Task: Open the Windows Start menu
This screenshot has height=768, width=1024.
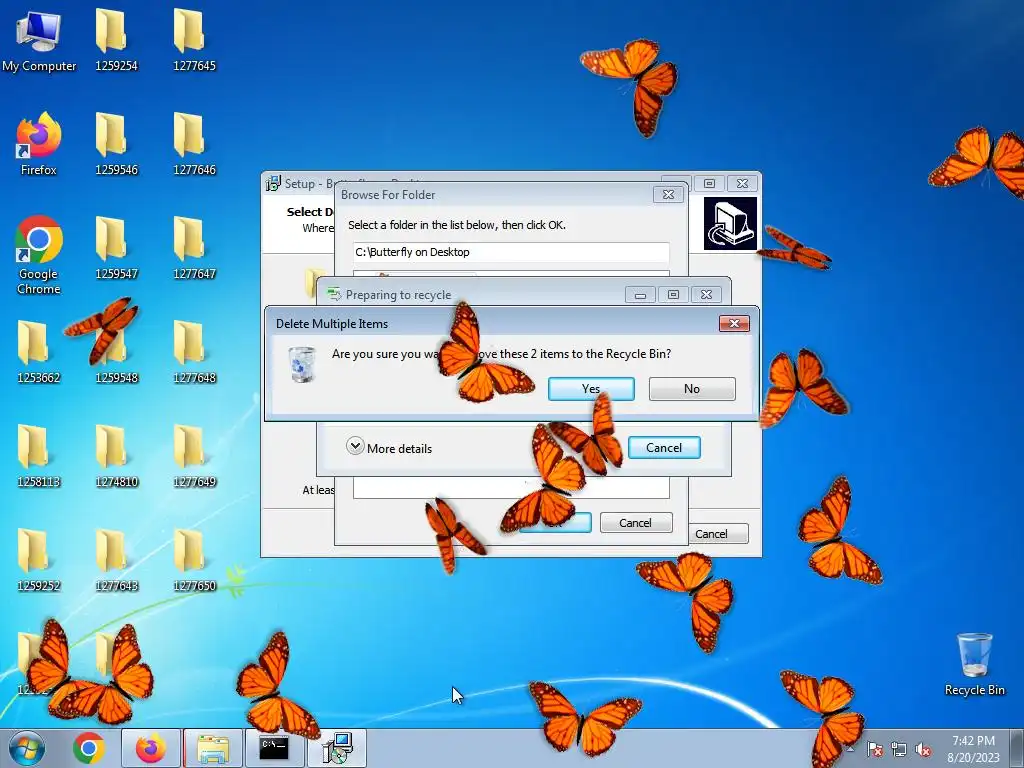Action: 27,748
